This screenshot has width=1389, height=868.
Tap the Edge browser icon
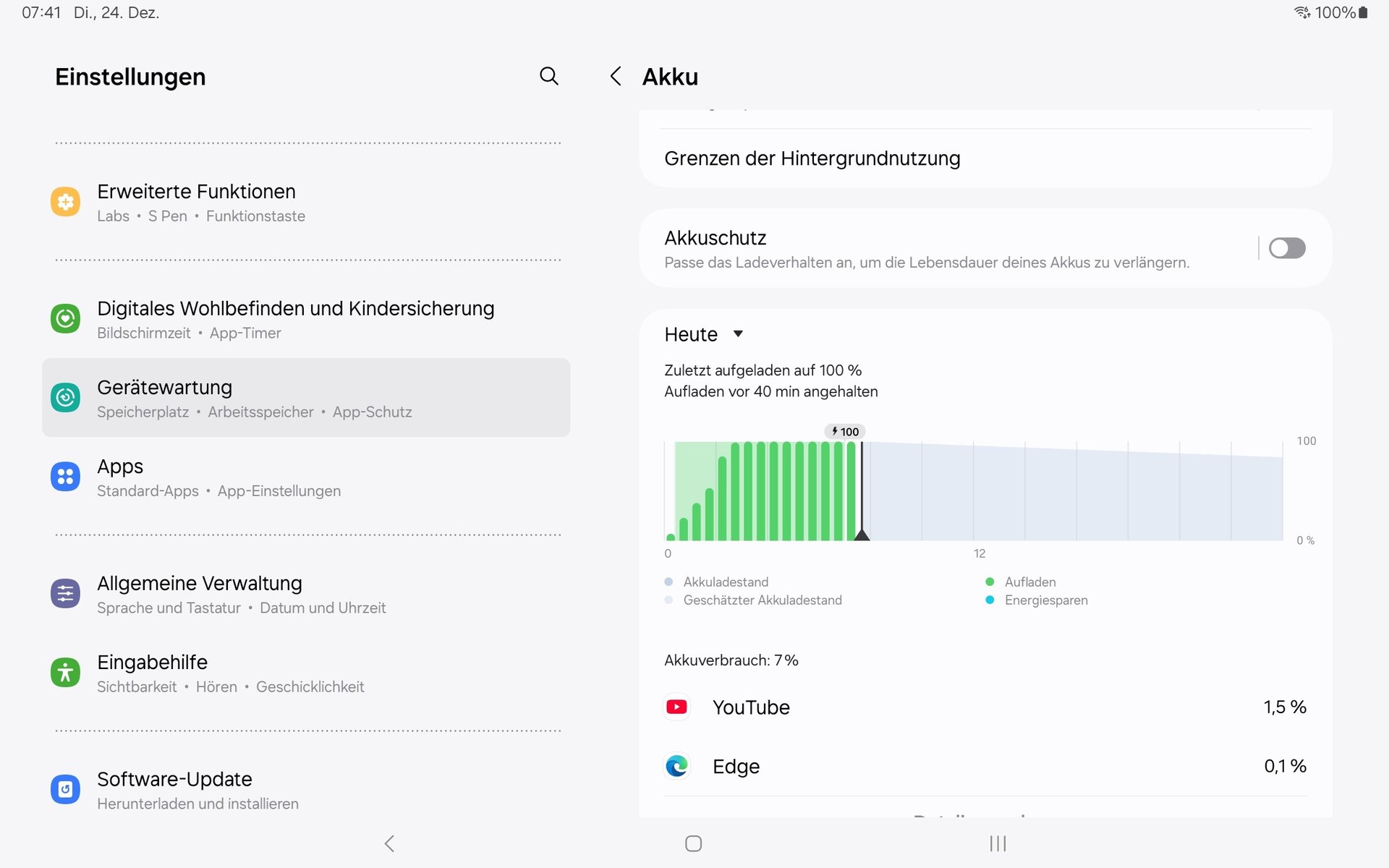pyautogui.click(x=676, y=766)
